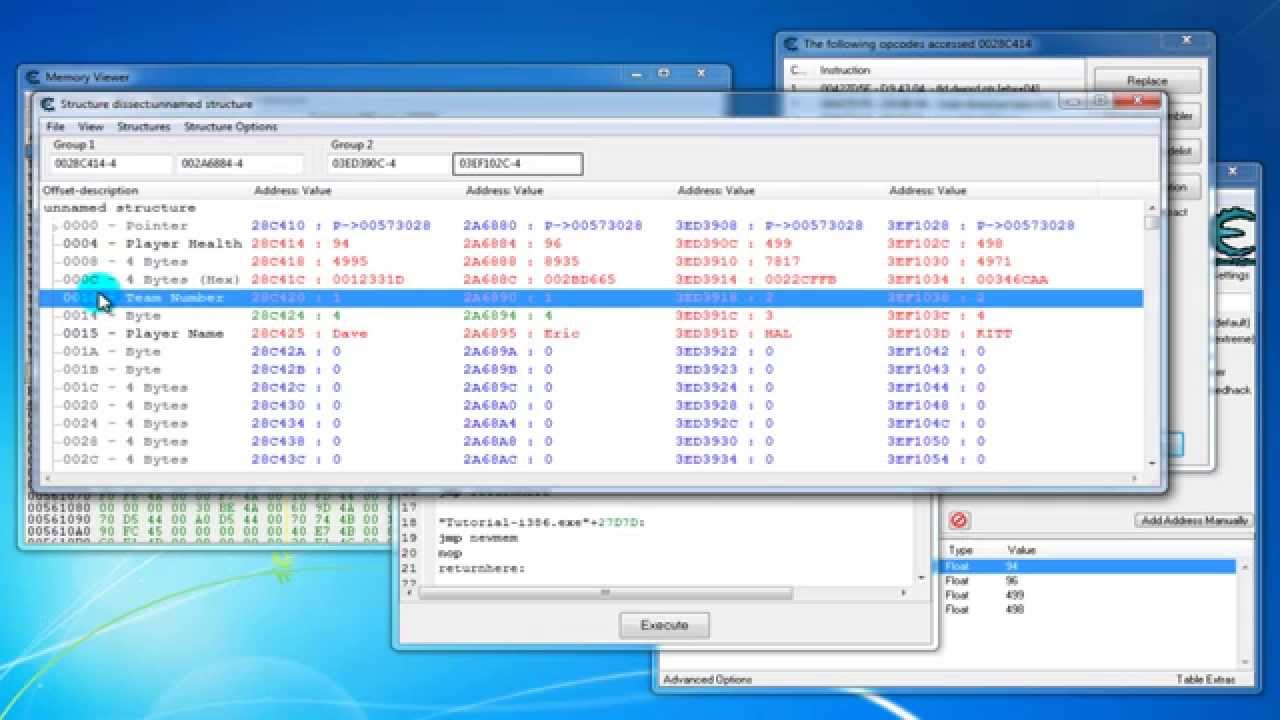1280x720 pixels.
Task: Select the unnamed structure root row
Action: point(119,208)
